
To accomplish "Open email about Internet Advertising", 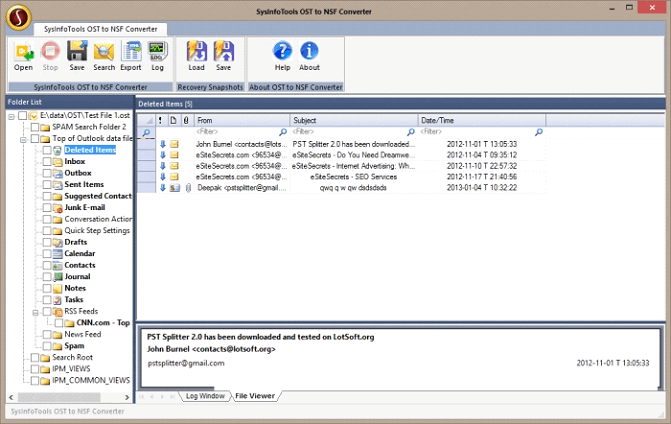I will click(353, 166).
